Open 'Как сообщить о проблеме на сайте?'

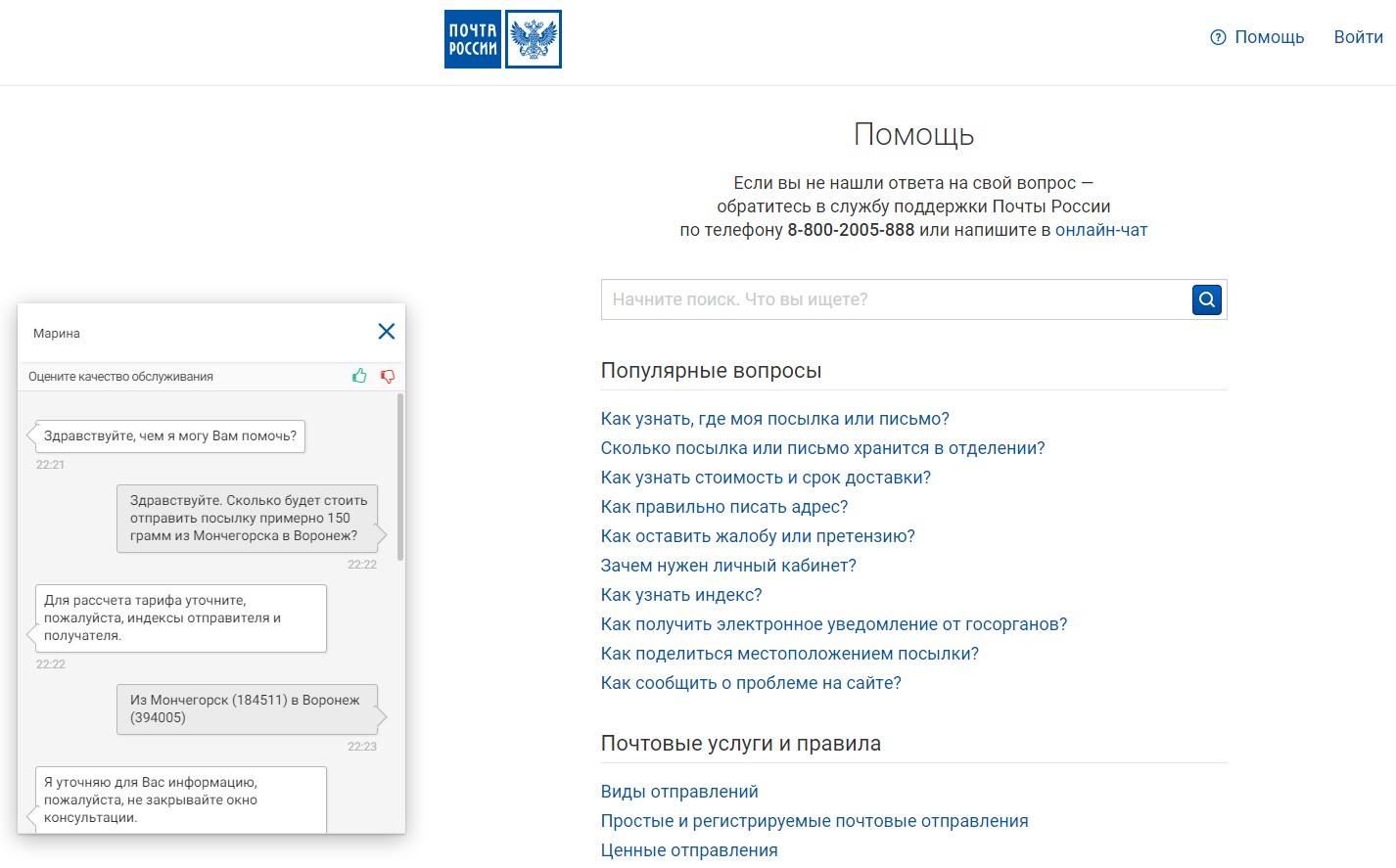tap(751, 683)
